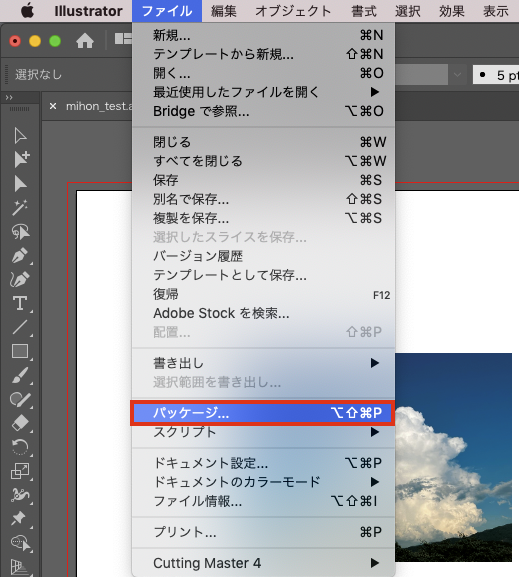
Task: Open the Illustrator application menu
Action: (x=88, y=11)
